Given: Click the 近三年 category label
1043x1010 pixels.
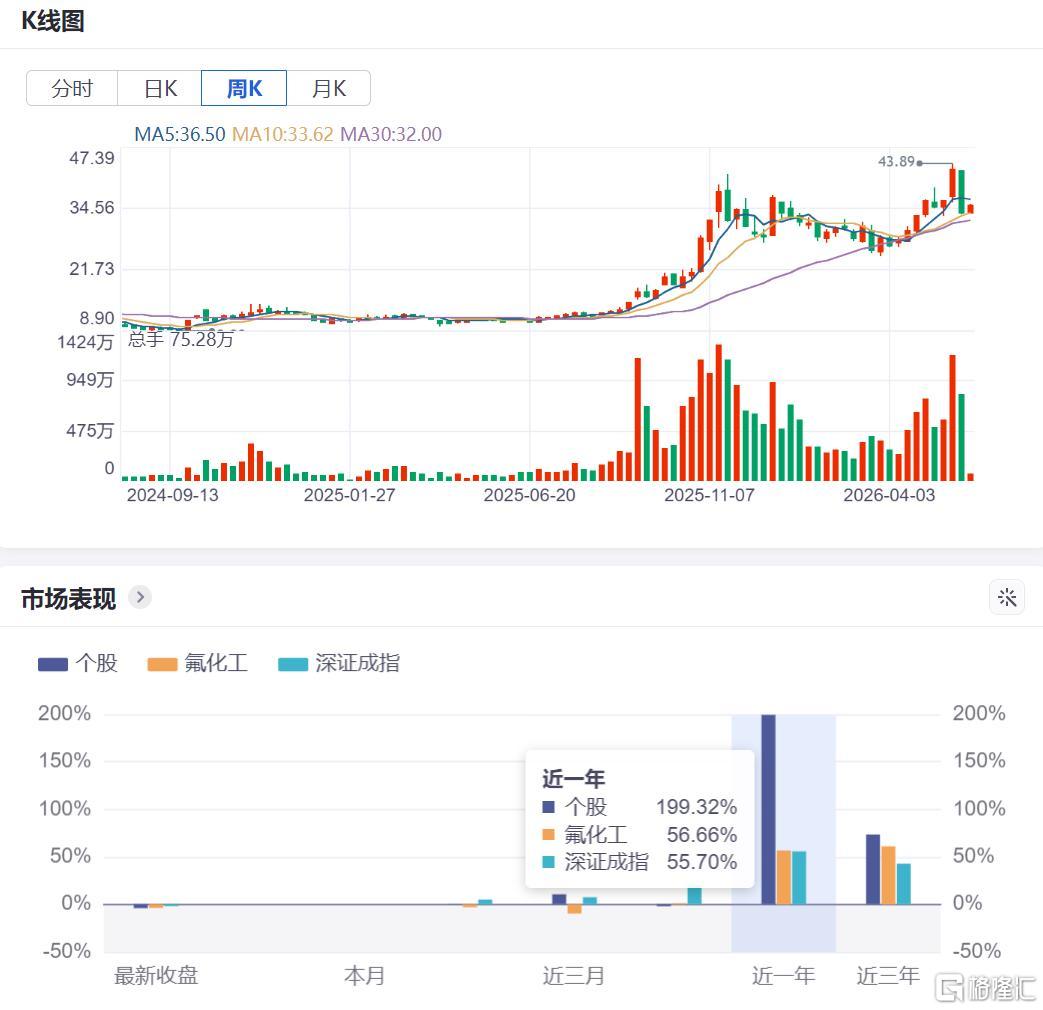Looking at the screenshot, I should pos(887,976).
